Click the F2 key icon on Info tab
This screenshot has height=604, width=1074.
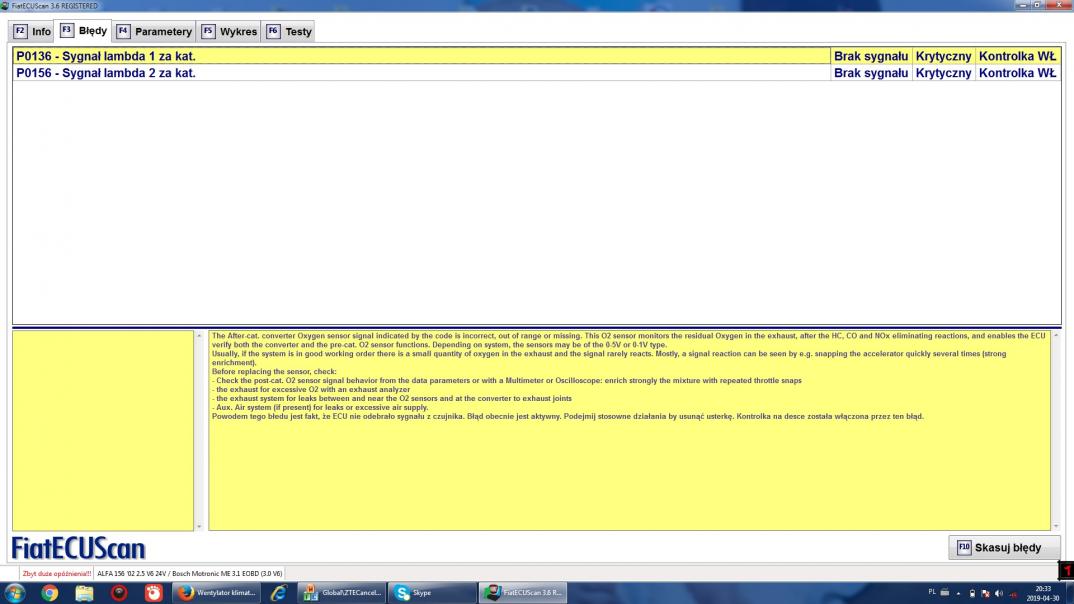coord(20,32)
